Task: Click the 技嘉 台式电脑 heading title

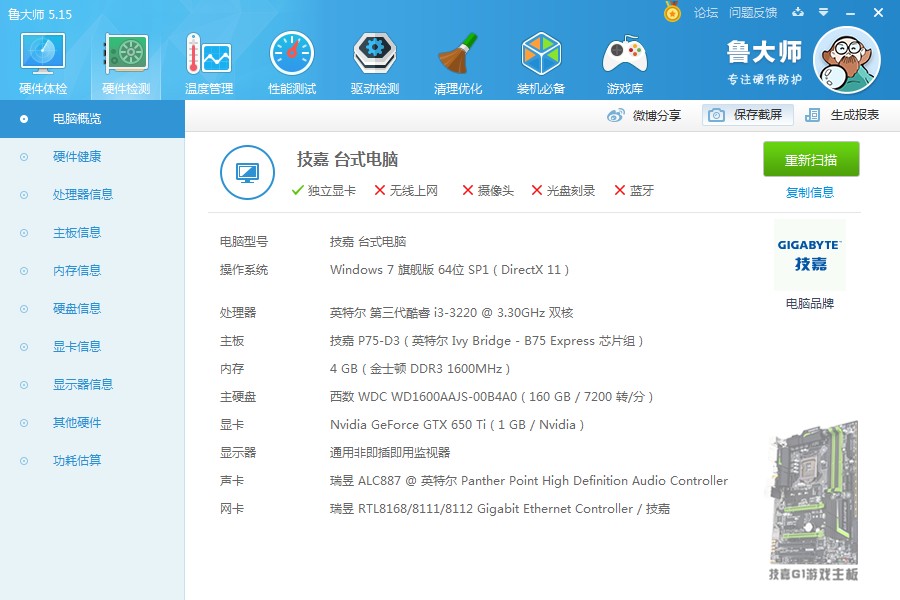Action: coord(347,160)
